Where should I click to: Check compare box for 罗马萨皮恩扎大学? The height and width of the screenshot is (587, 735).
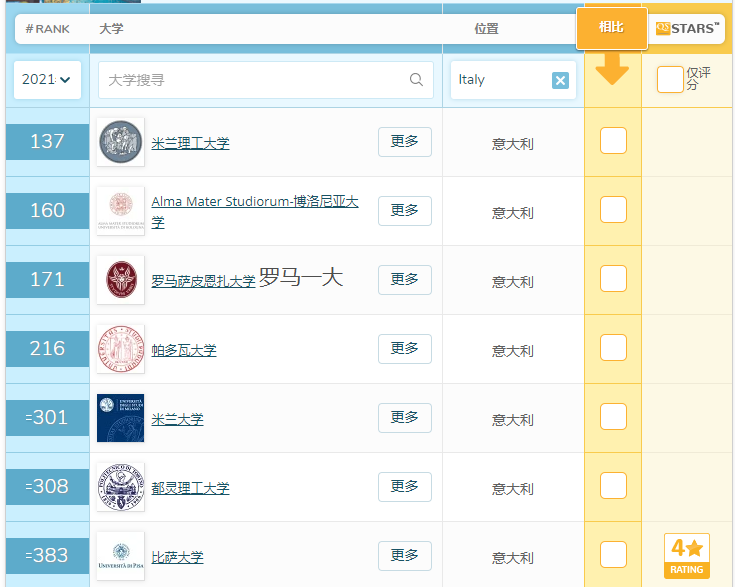coord(613,278)
